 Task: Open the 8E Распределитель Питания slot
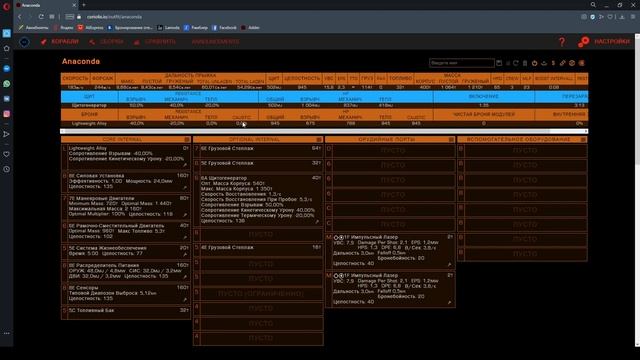(126, 271)
